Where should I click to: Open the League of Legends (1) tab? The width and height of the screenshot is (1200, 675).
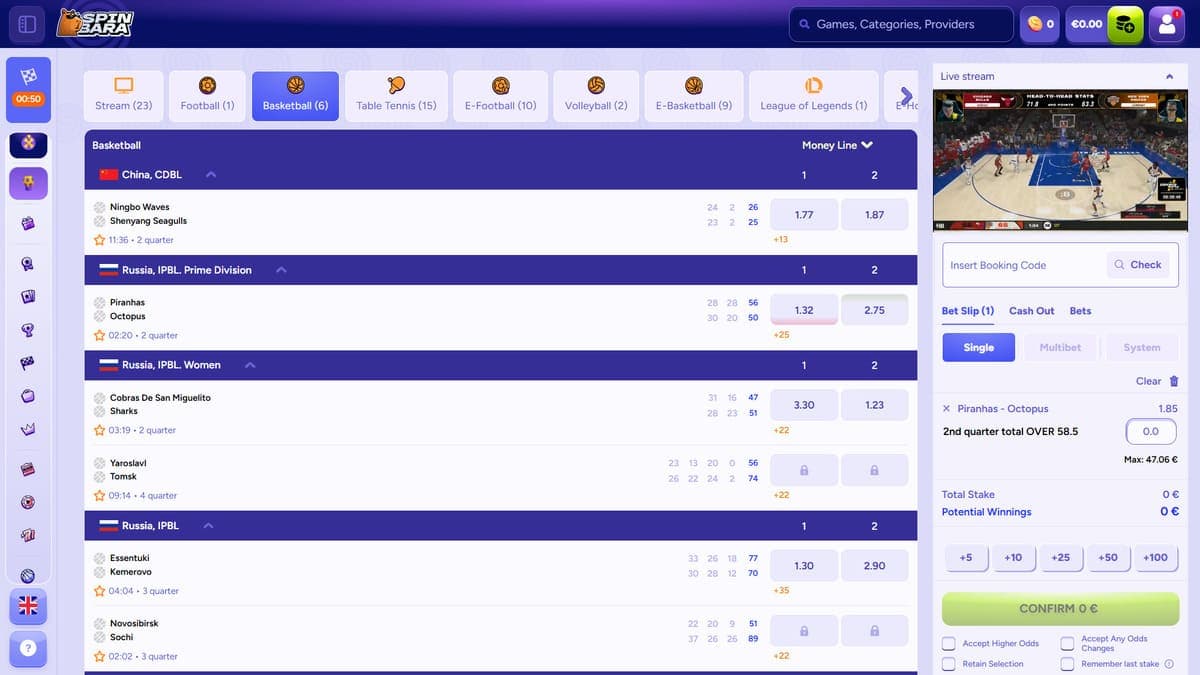point(813,96)
